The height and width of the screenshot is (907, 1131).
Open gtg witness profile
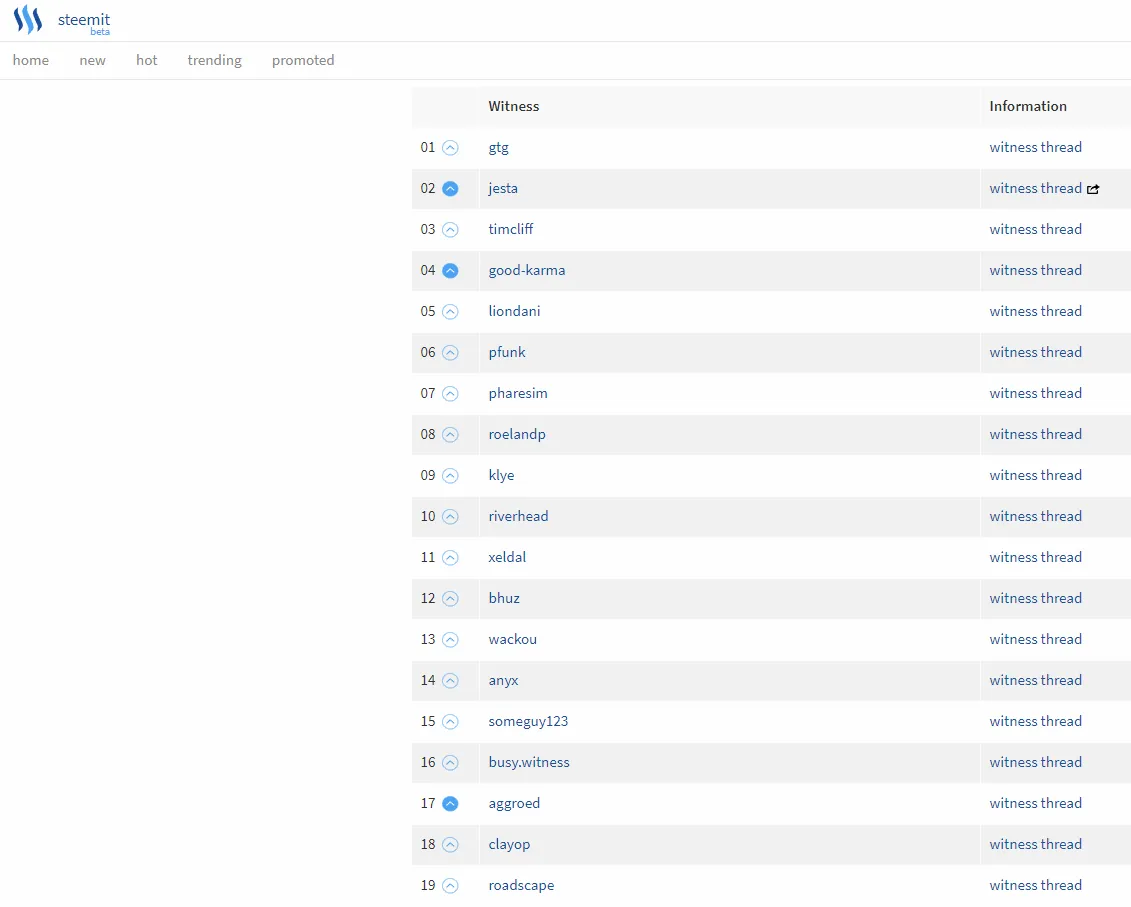click(498, 148)
